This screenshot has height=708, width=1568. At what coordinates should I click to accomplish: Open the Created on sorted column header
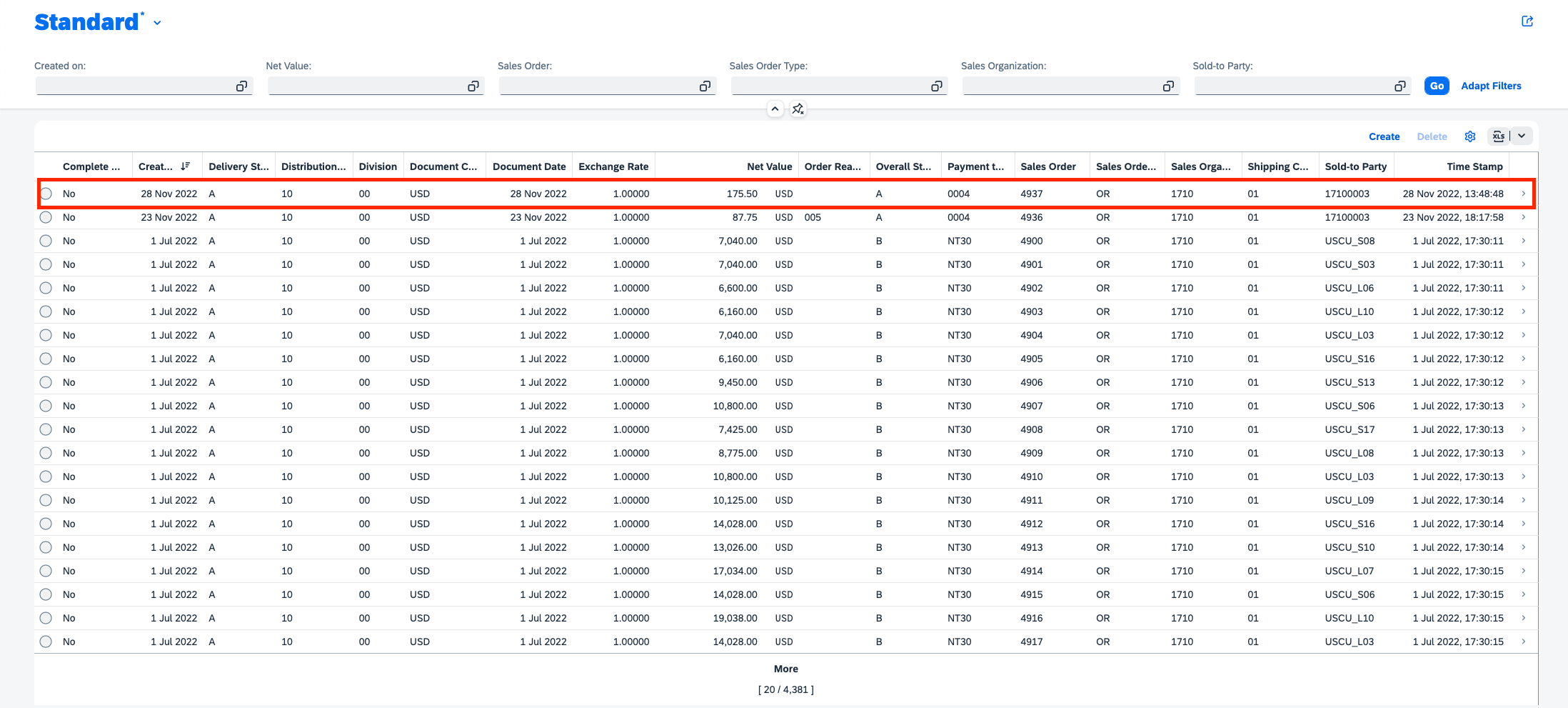[x=167, y=166]
